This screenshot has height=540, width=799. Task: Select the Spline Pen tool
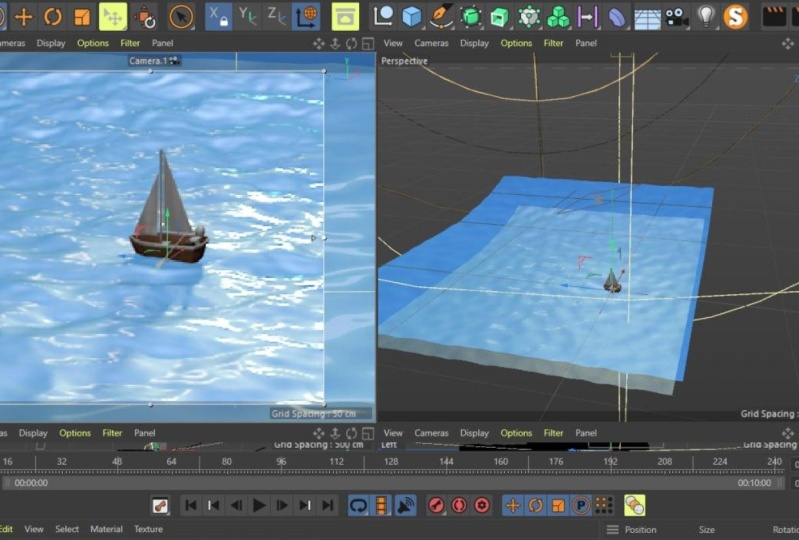click(x=441, y=16)
